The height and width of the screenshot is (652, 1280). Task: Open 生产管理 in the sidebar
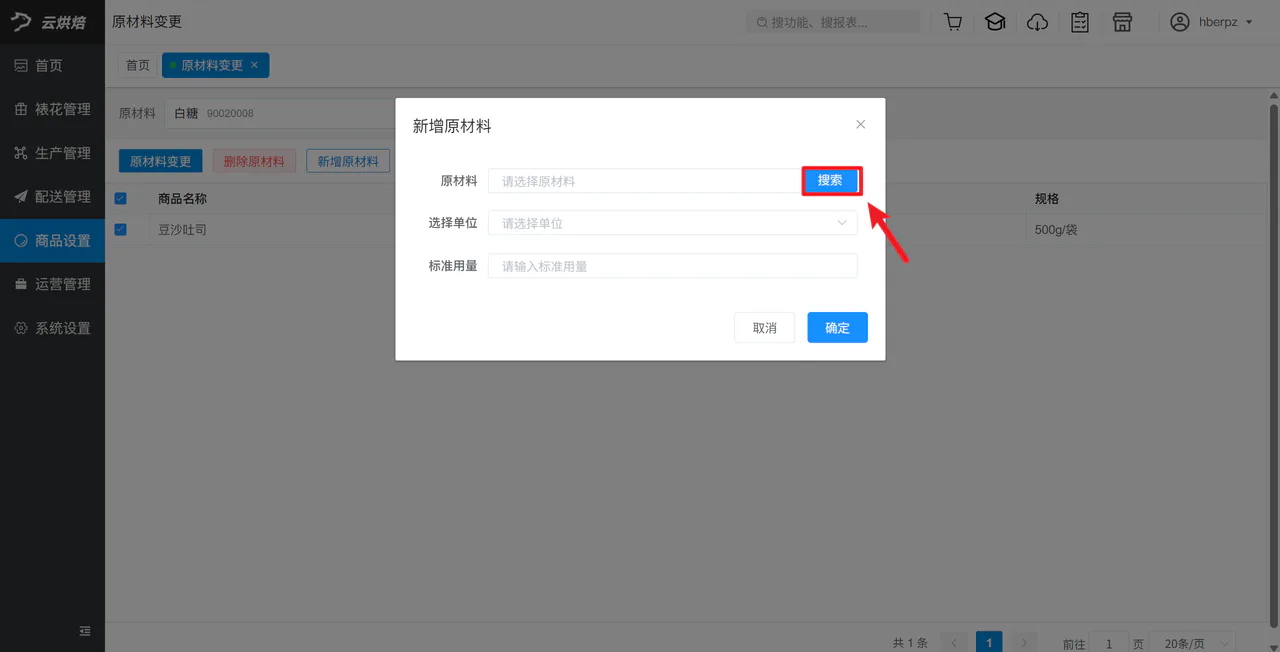coord(52,153)
